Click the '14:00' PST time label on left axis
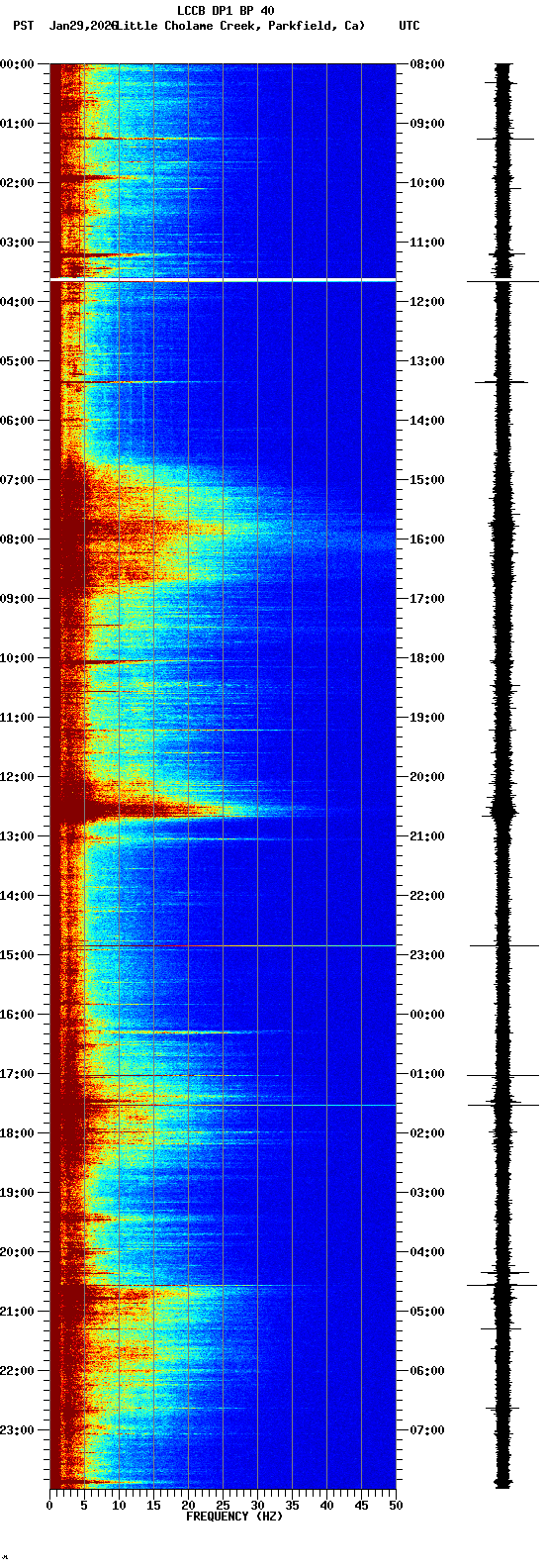Viewport: 546px width, 1568px height. pyautogui.click(x=17, y=896)
